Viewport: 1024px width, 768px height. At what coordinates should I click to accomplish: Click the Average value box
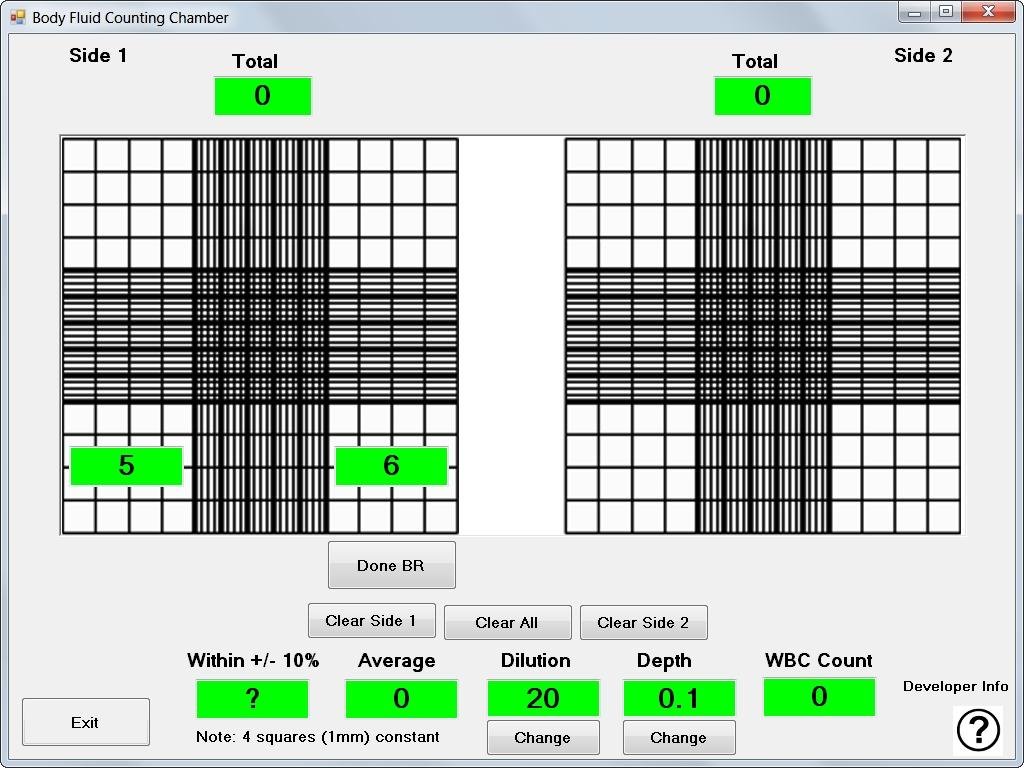coord(401,698)
